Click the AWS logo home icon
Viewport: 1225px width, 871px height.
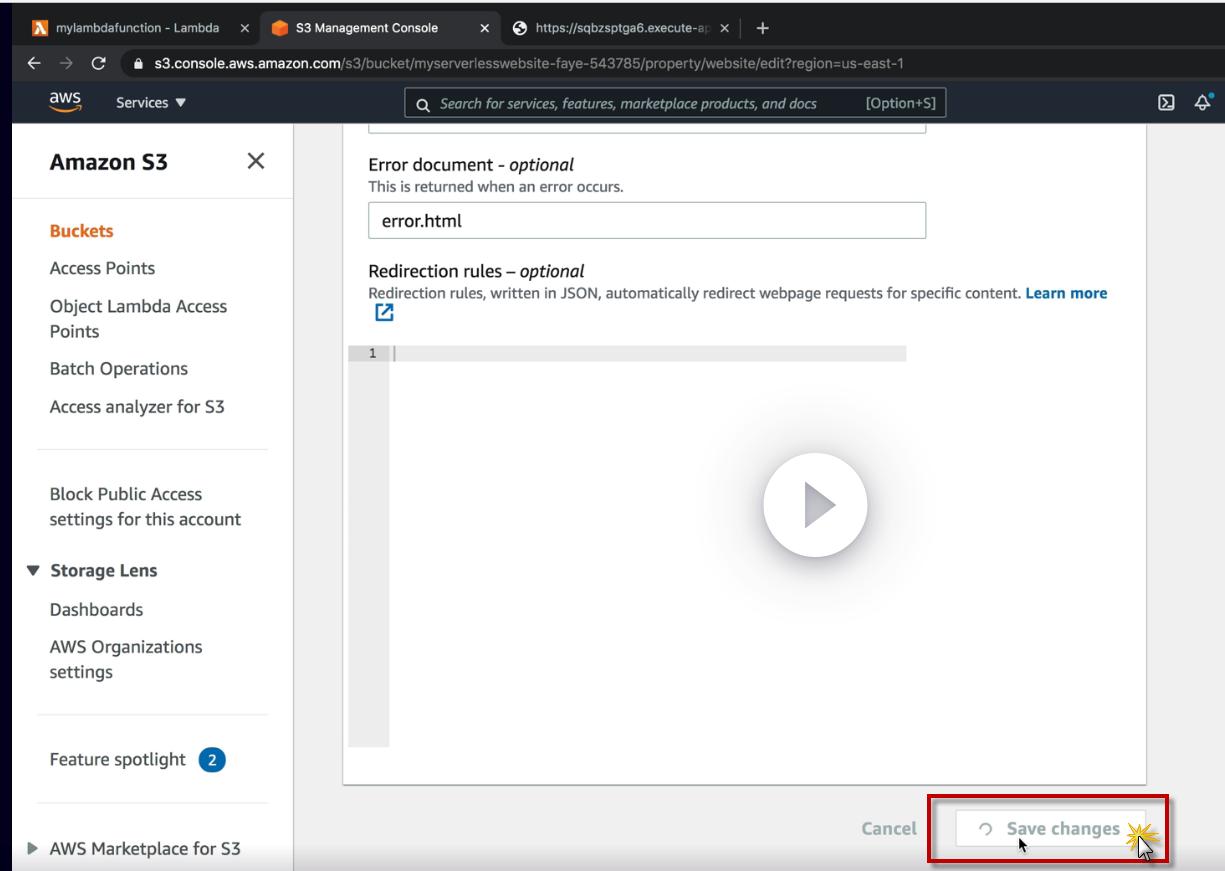click(65, 103)
